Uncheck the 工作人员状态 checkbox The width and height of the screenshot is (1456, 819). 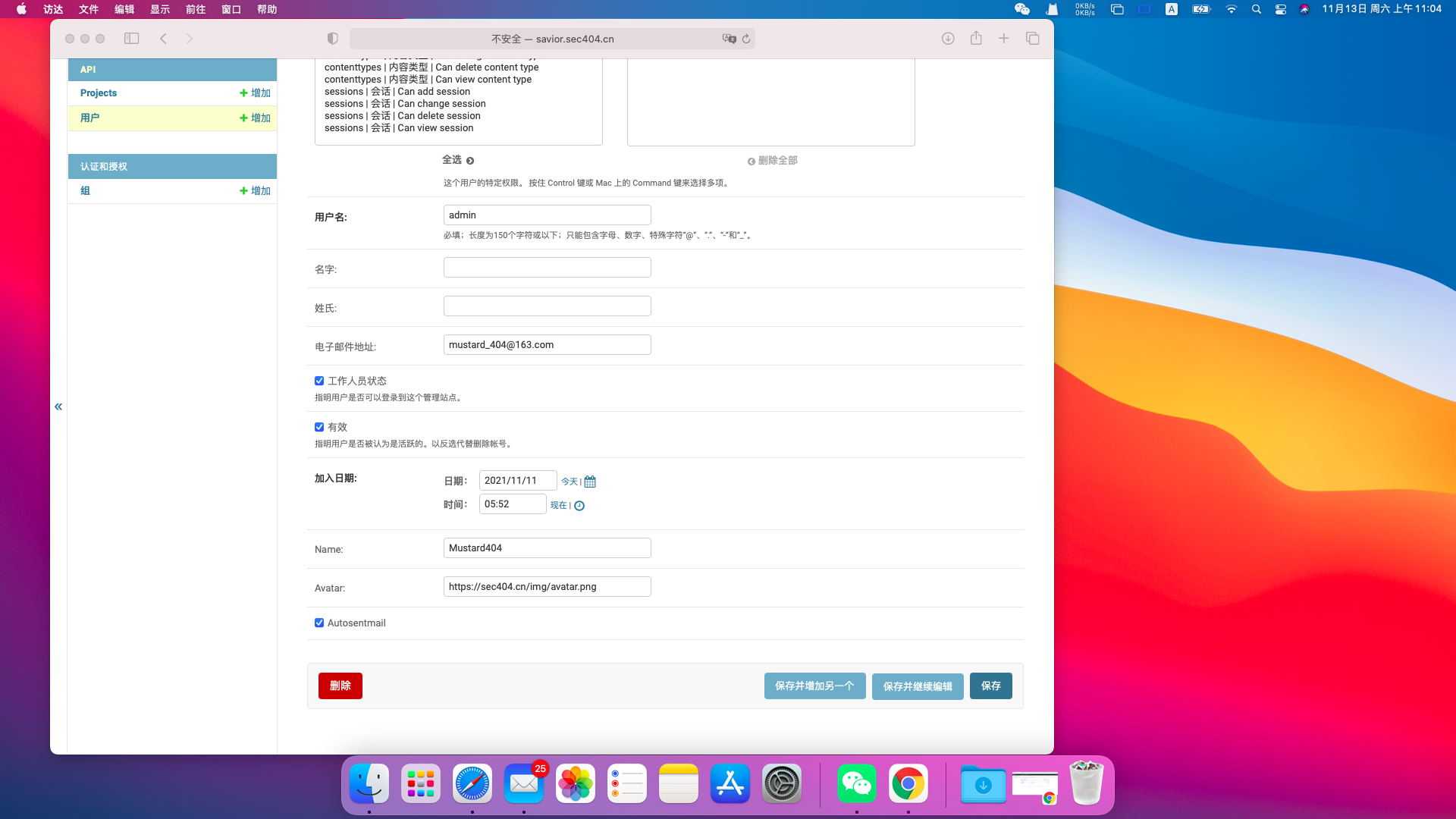[319, 381]
